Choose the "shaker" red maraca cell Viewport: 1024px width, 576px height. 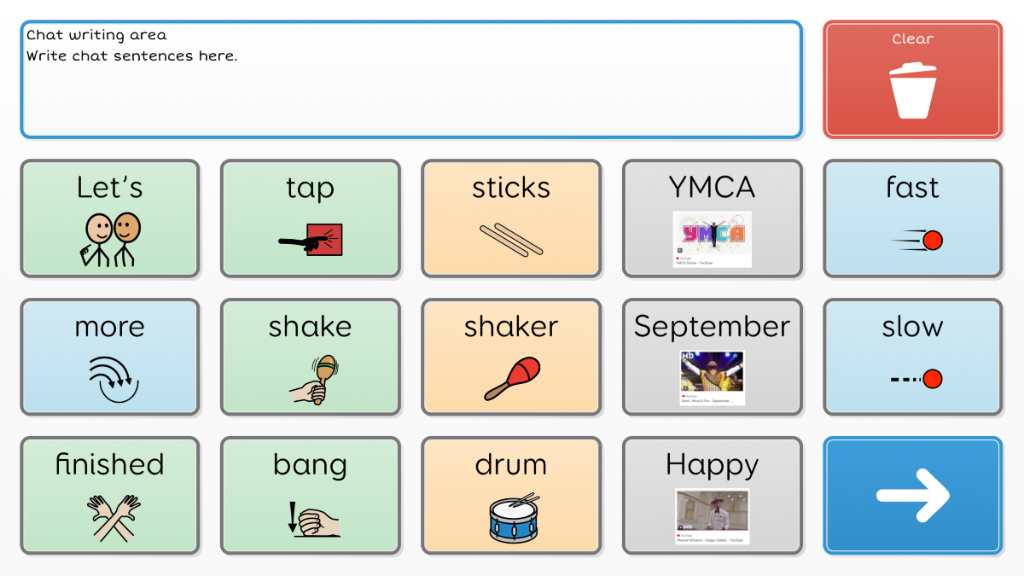511,357
